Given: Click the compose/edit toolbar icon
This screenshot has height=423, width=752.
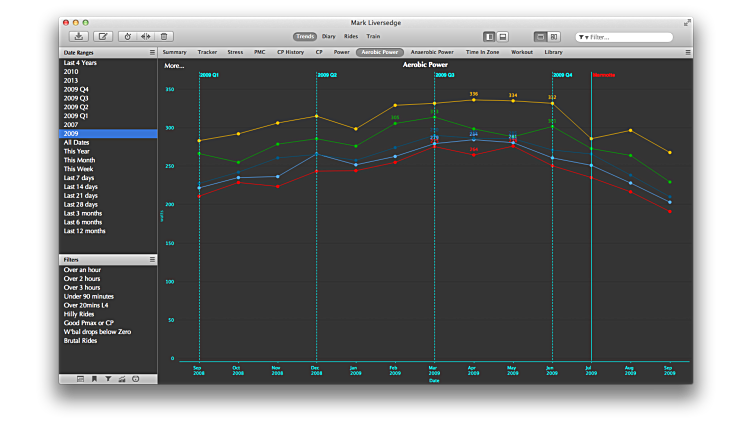Looking at the screenshot, I should pos(104,36).
